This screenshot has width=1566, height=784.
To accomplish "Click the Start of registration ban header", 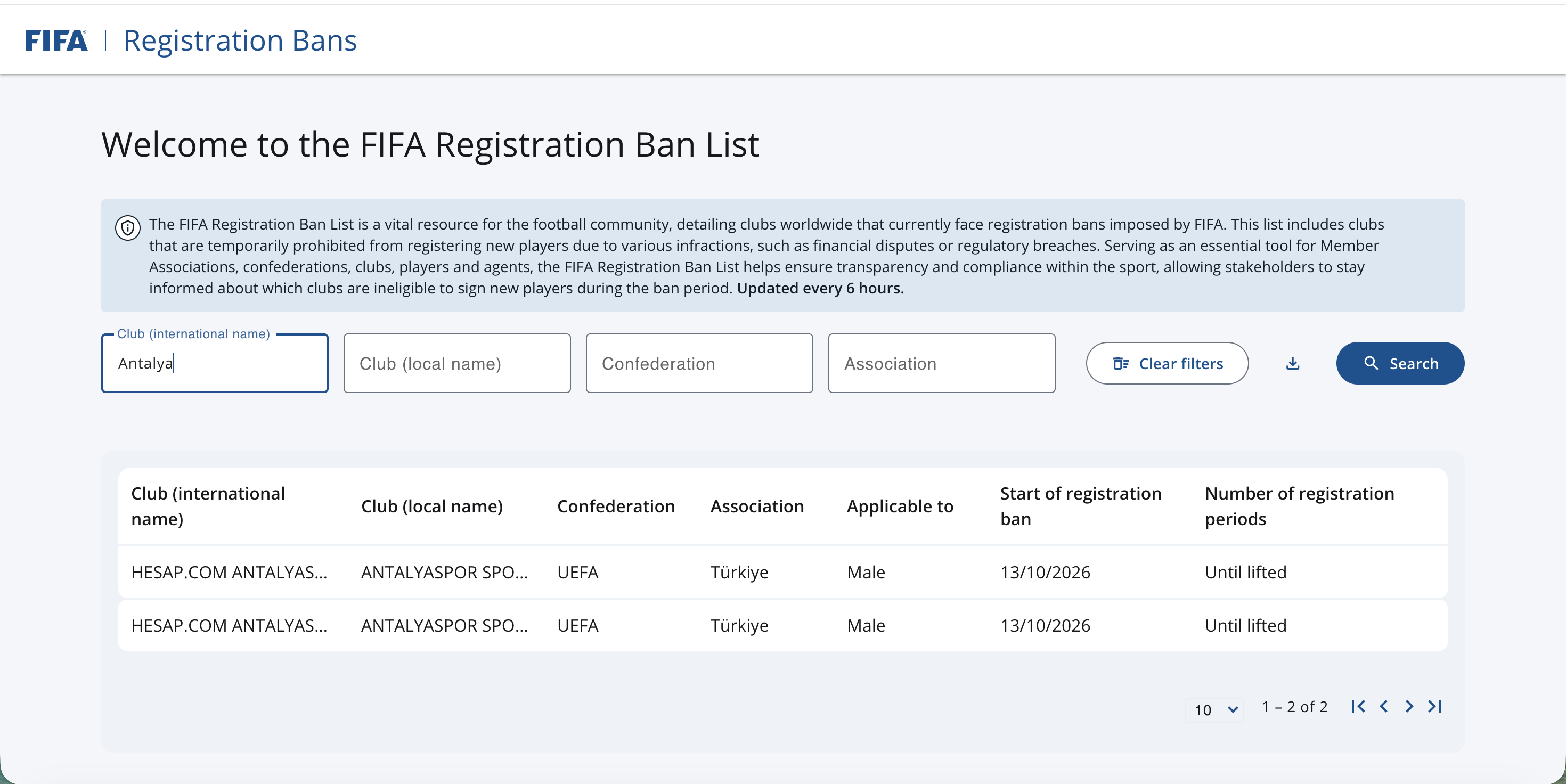I will tap(1081, 507).
